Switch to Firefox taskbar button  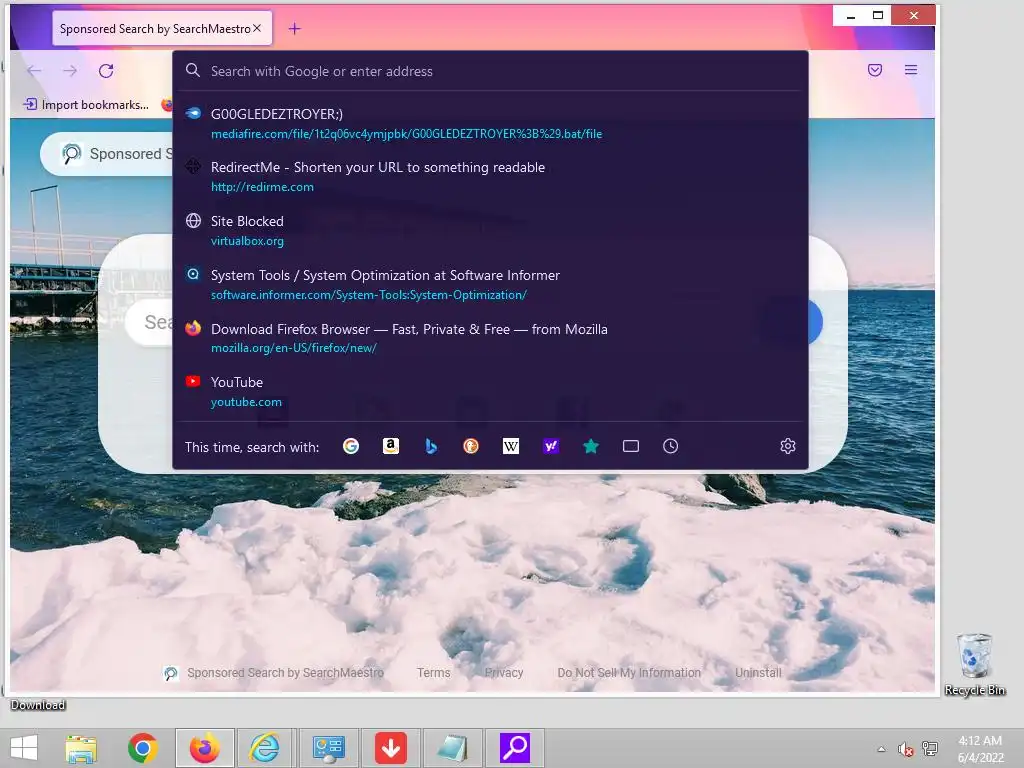205,748
